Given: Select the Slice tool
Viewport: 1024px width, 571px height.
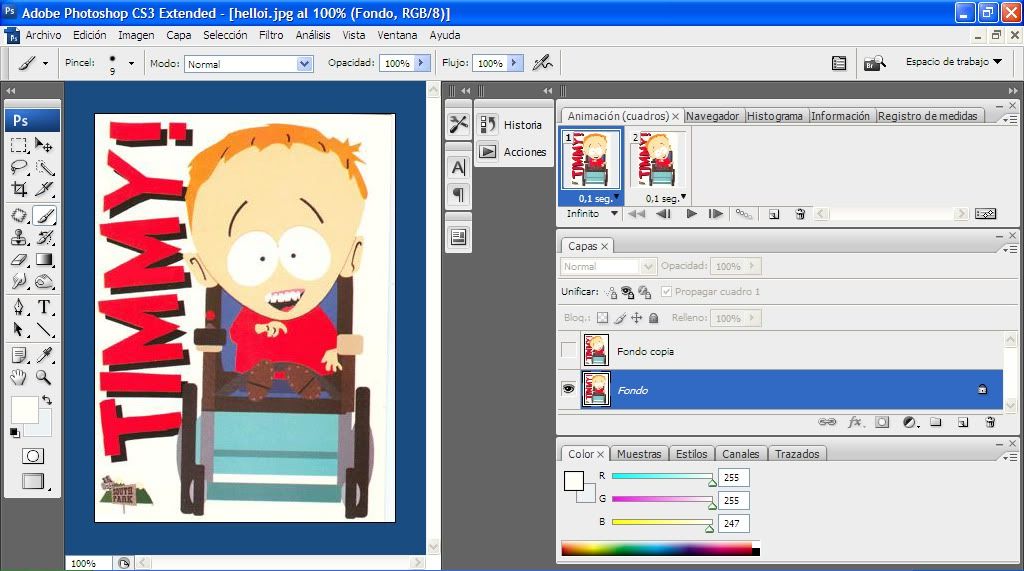Looking at the screenshot, I should coord(44,189).
